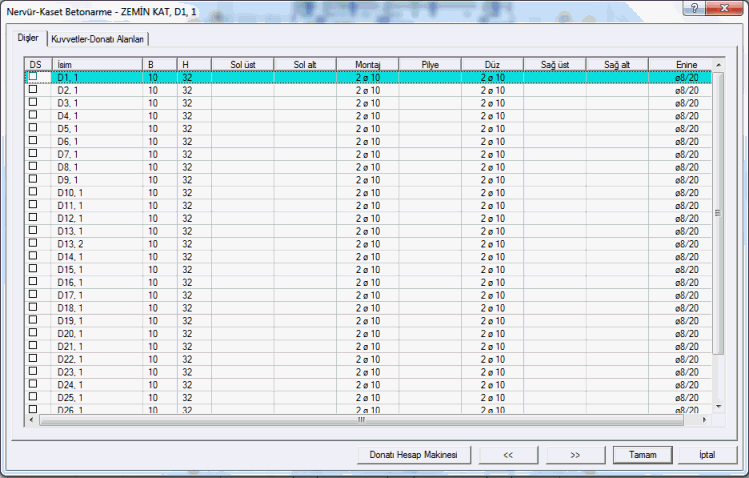
Task: Confirm with the Tamam button
Action: [x=642, y=455]
